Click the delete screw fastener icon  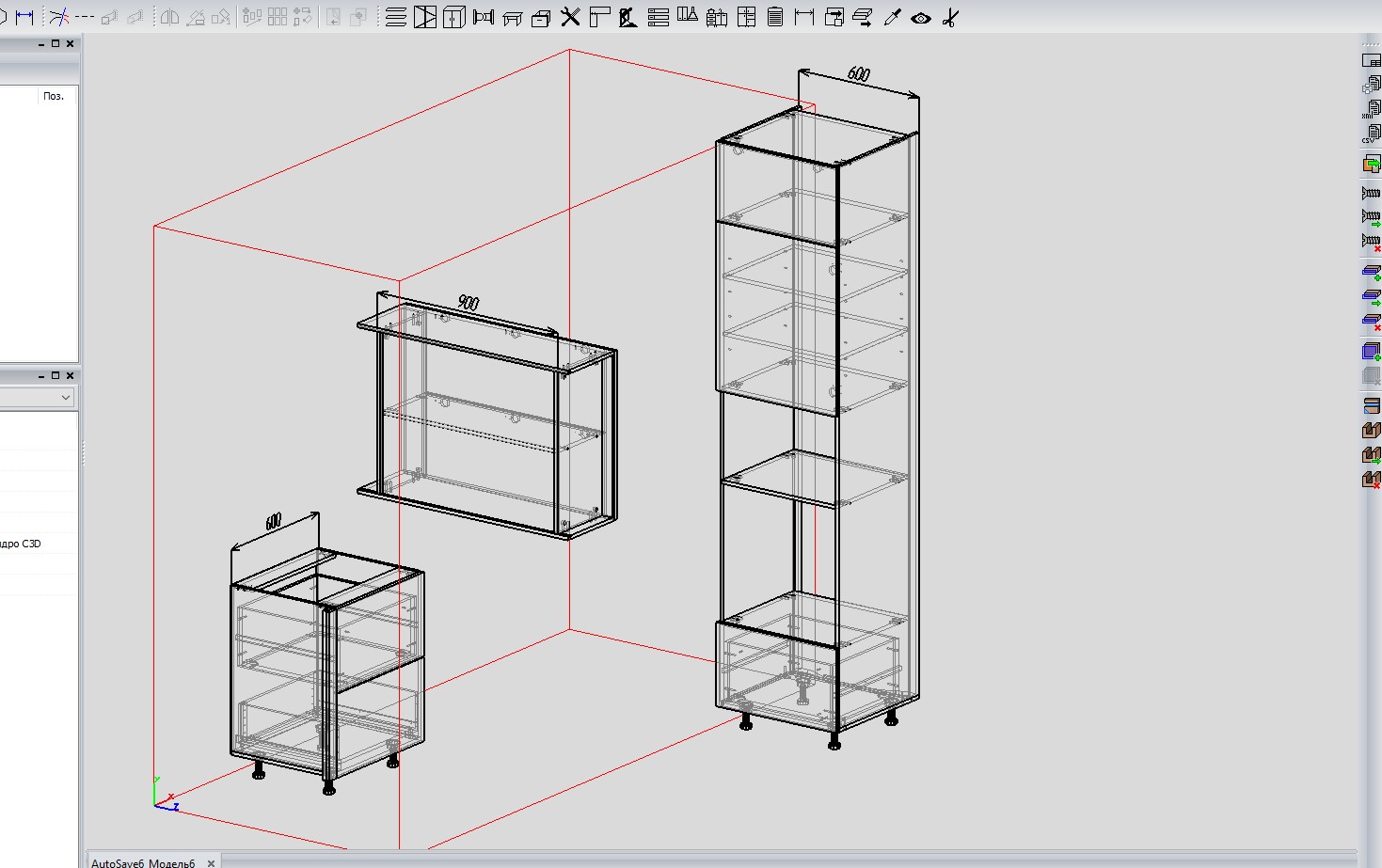(x=1372, y=243)
